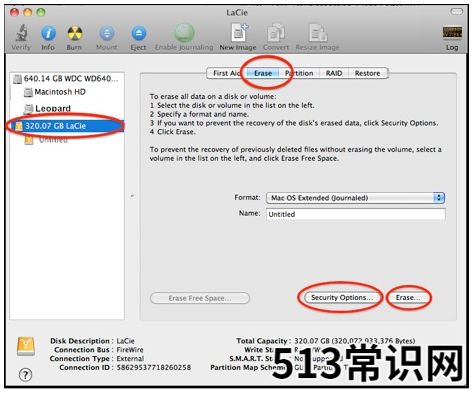Switch to the Erase tab
The width and height of the screenshot is (473, 394).
pyautogui.click(x=263, y=73)
